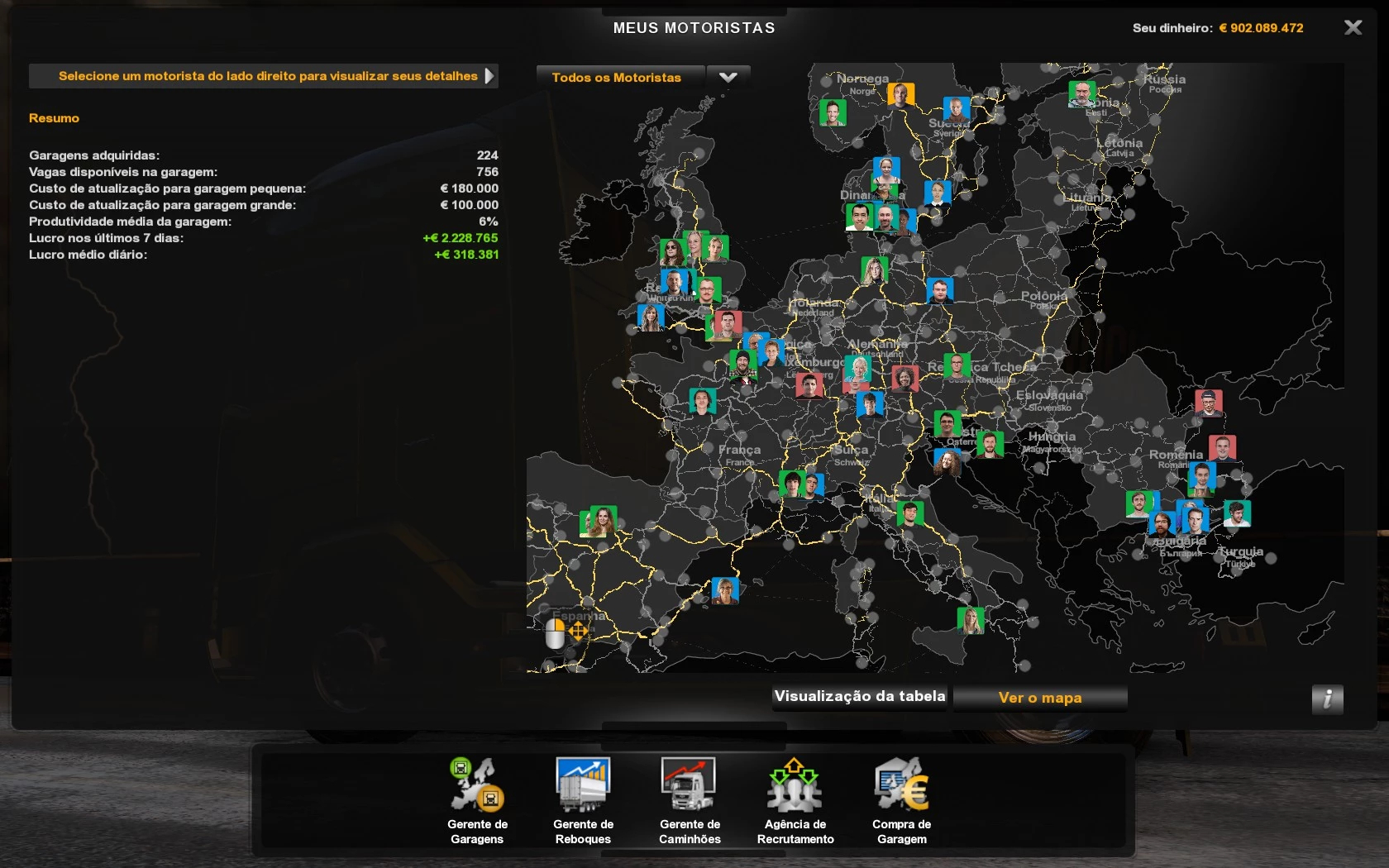Image resolution: width=1389 pixels, height=868 pixels.
Task: Click the mouse pan hint icon on map
Action: (x=566, y=634)
